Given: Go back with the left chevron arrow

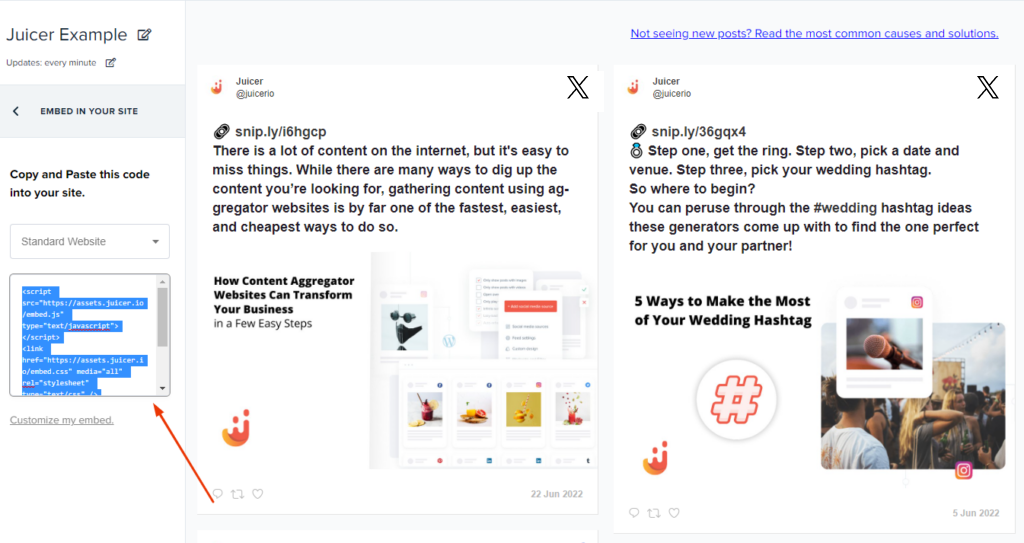Looking at the screenshot, I should click(x=16, y=111).
